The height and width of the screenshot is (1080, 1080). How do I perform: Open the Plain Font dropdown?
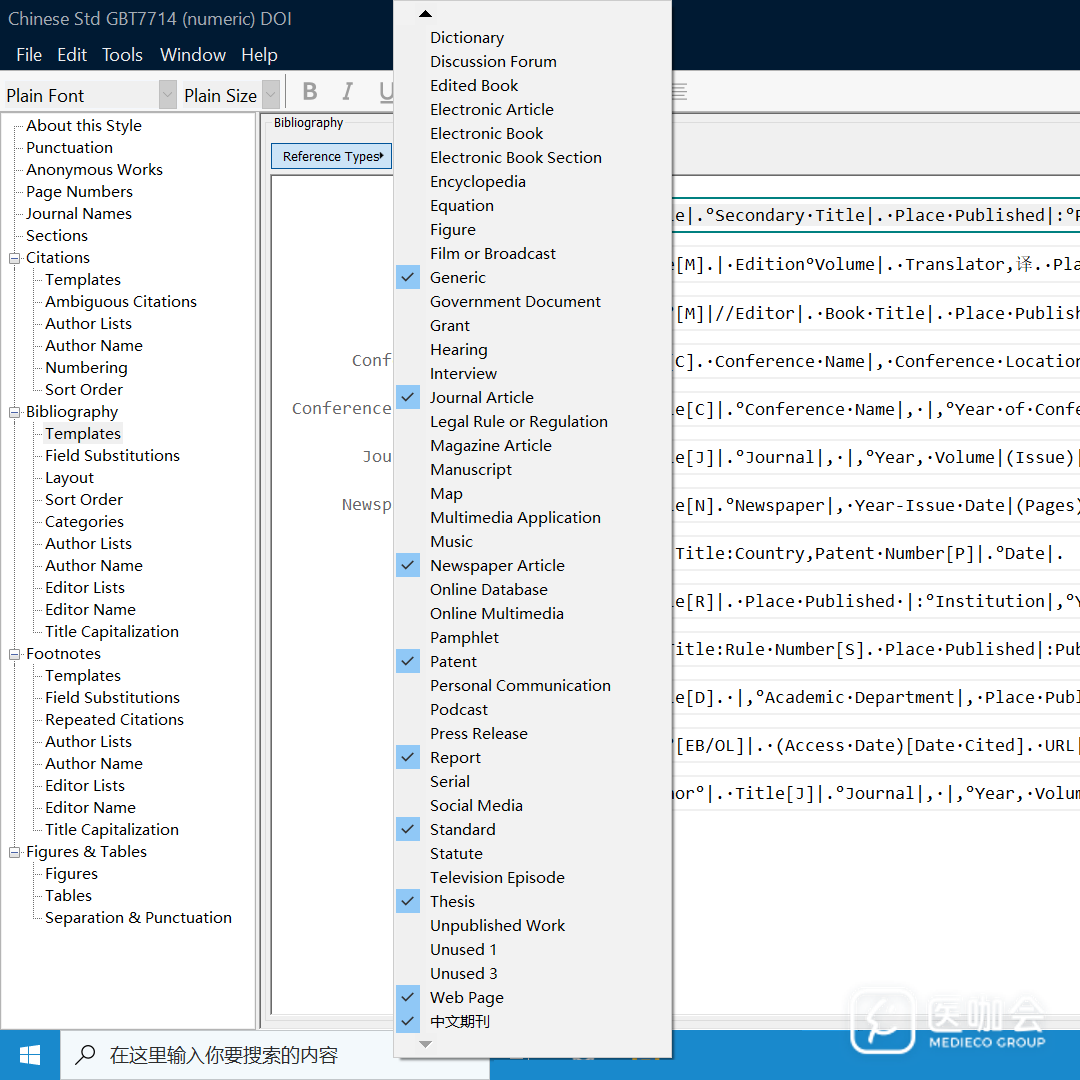167,96
